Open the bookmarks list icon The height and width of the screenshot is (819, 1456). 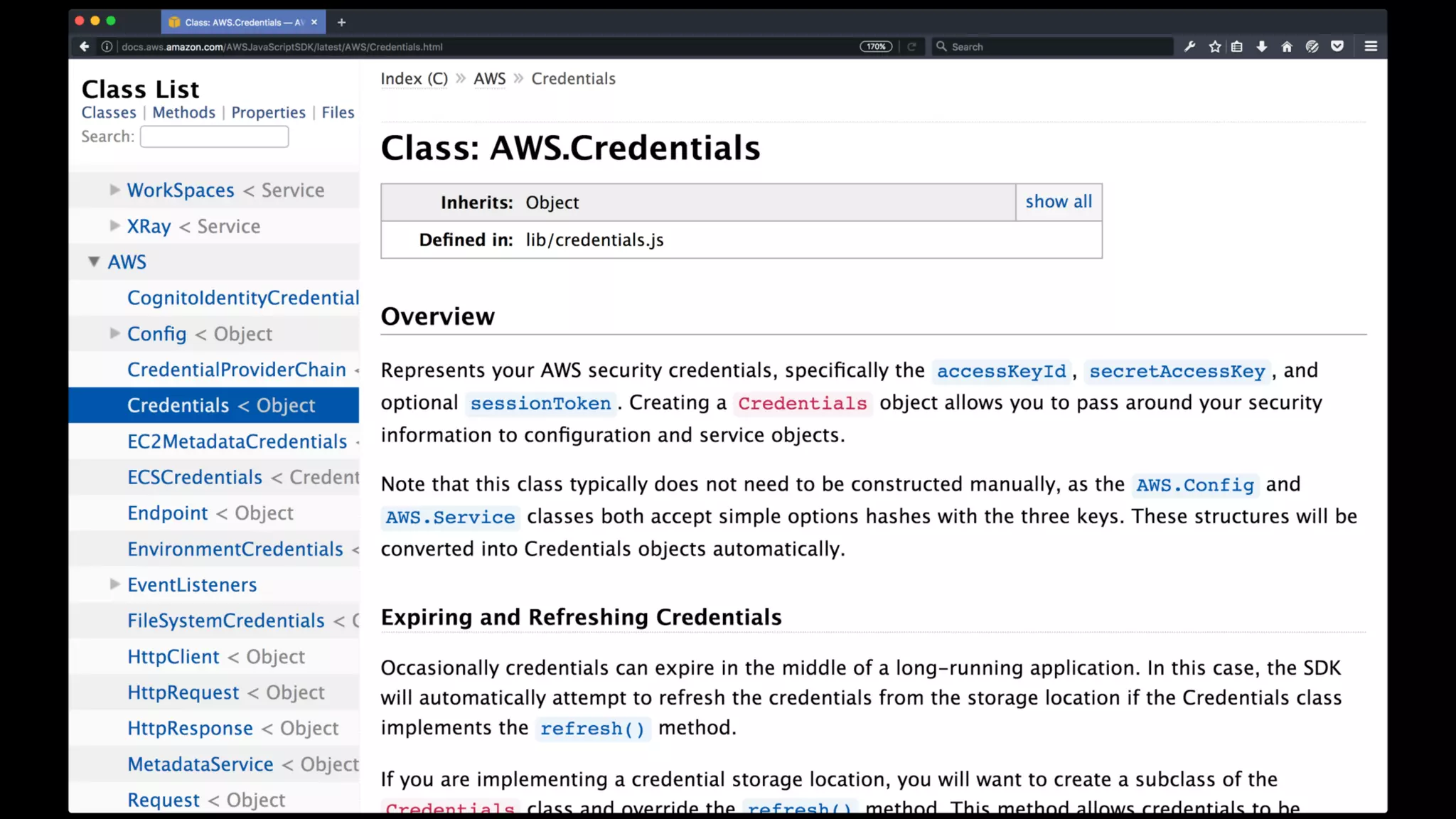(1237, 47)
